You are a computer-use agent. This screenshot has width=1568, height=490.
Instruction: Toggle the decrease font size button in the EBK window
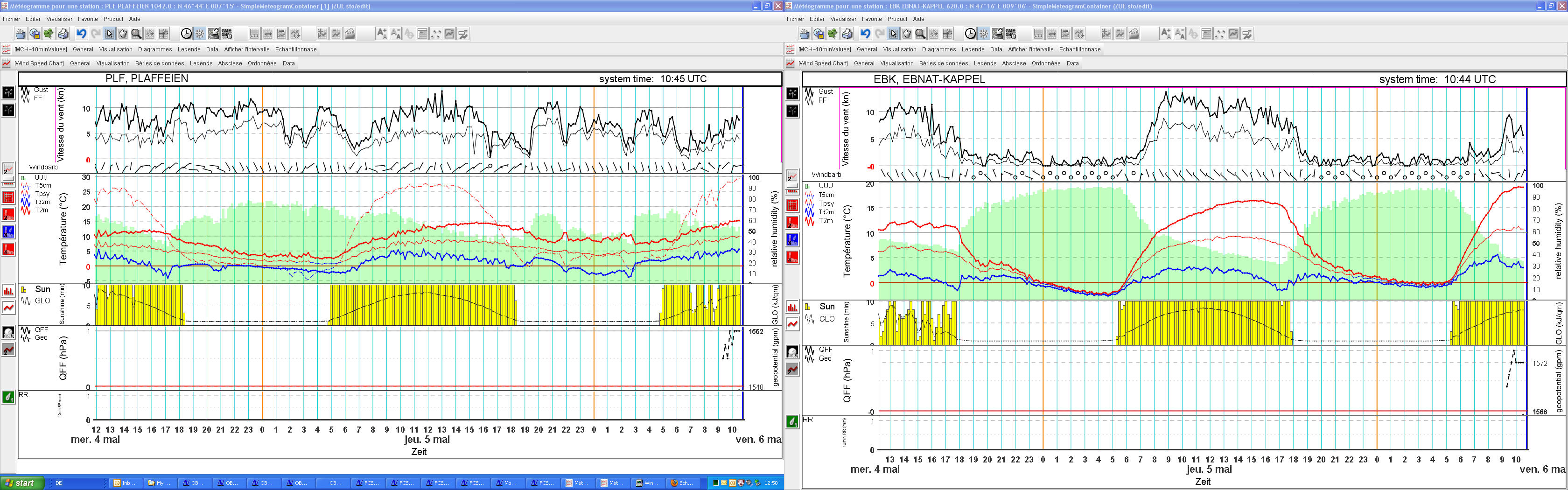point(1180,34)
